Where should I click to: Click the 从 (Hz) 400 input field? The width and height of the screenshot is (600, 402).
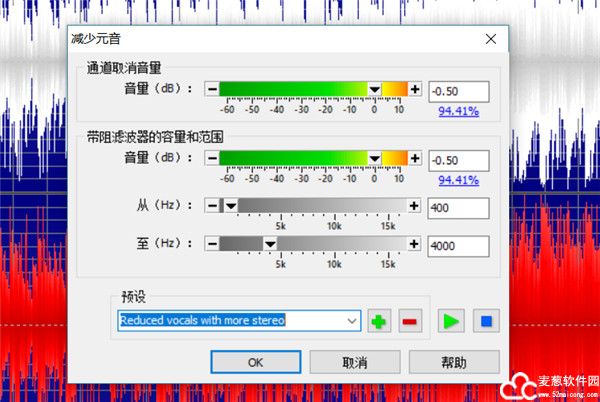point(458,208)
